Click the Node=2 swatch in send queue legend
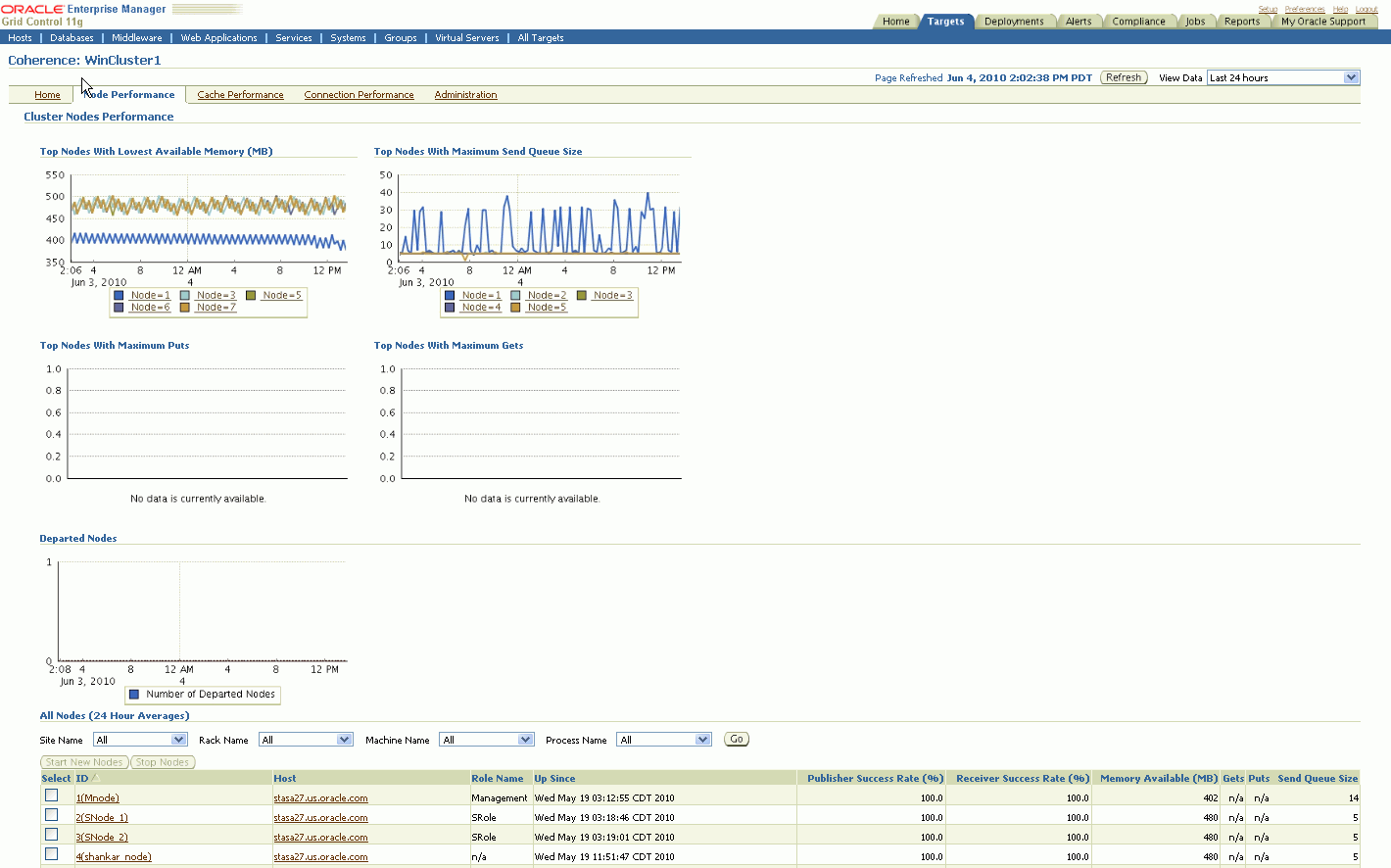Image resolution: width=1391 pixels, height=868 pixels. pyautogui.click(x=515, y=295)
